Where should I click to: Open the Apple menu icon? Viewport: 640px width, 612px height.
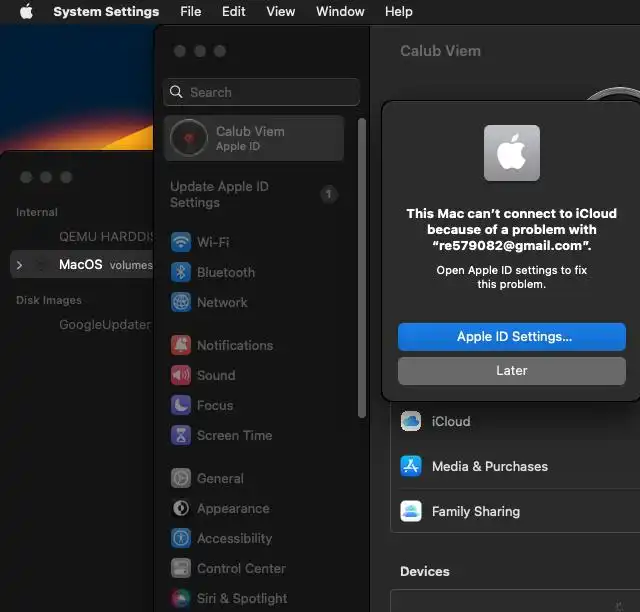click(x=27, y=11)
